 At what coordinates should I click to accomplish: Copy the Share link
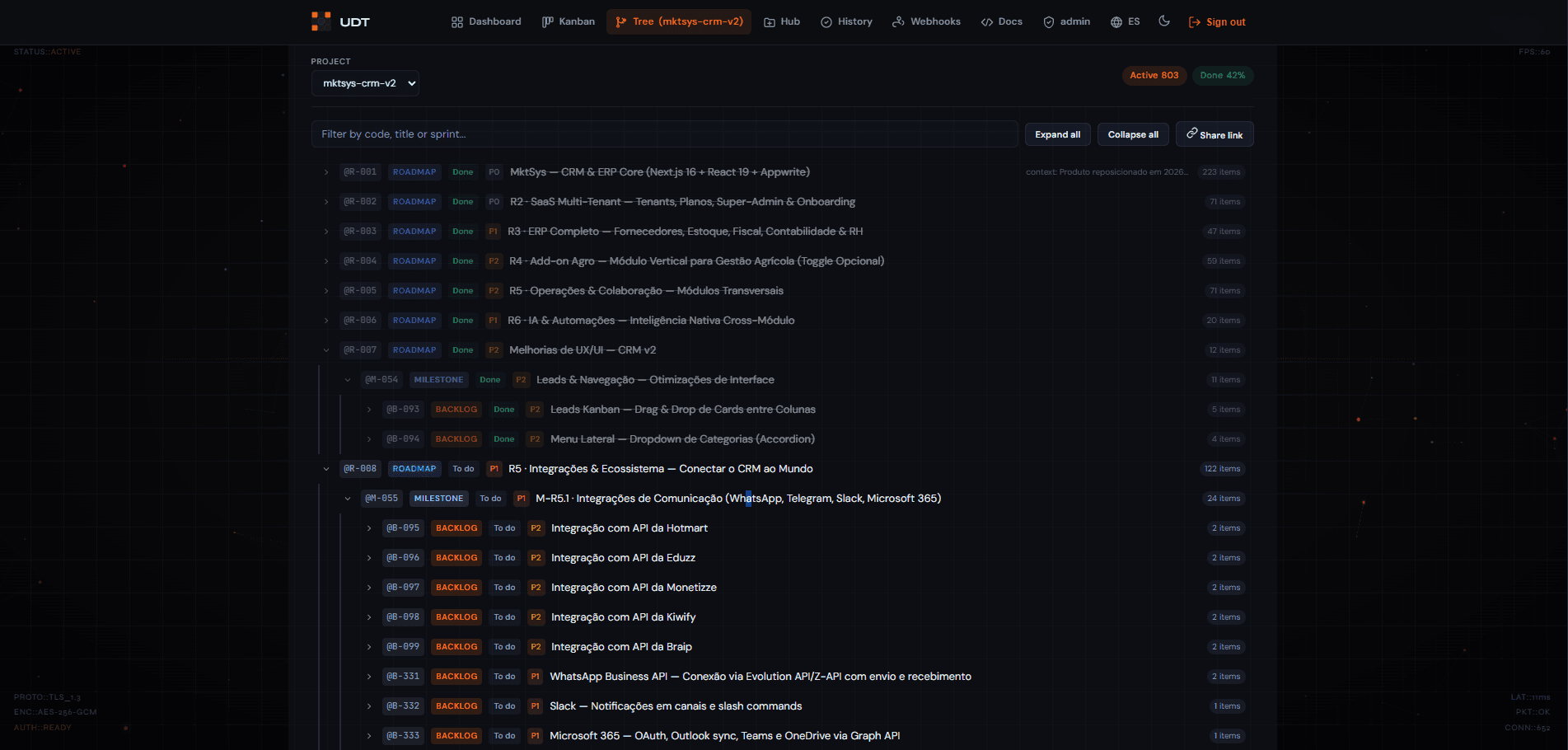pyautogui.click(x=1214, y=134)
